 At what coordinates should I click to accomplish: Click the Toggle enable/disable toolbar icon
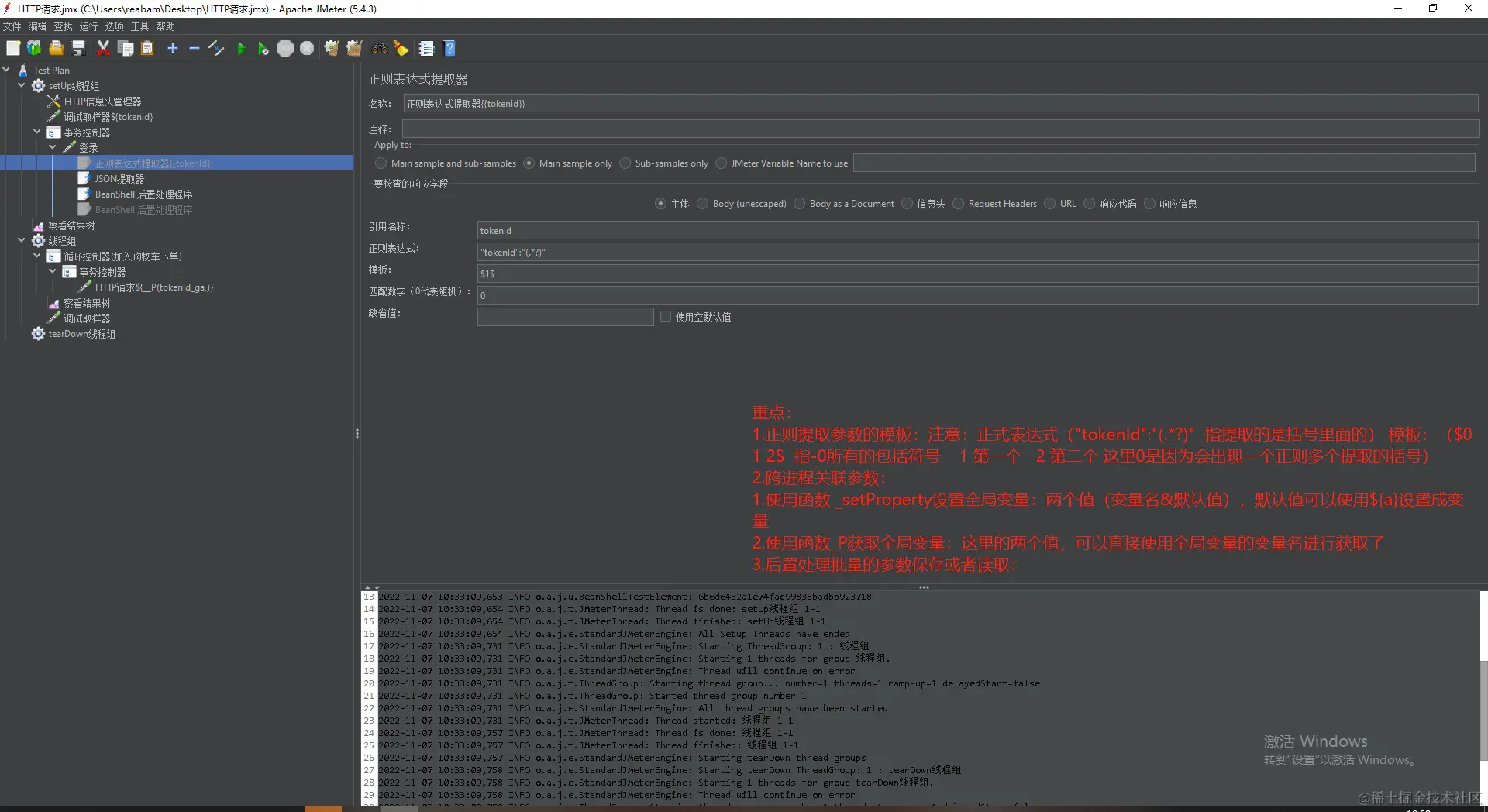pyautogui.click(x=216, y=48)
